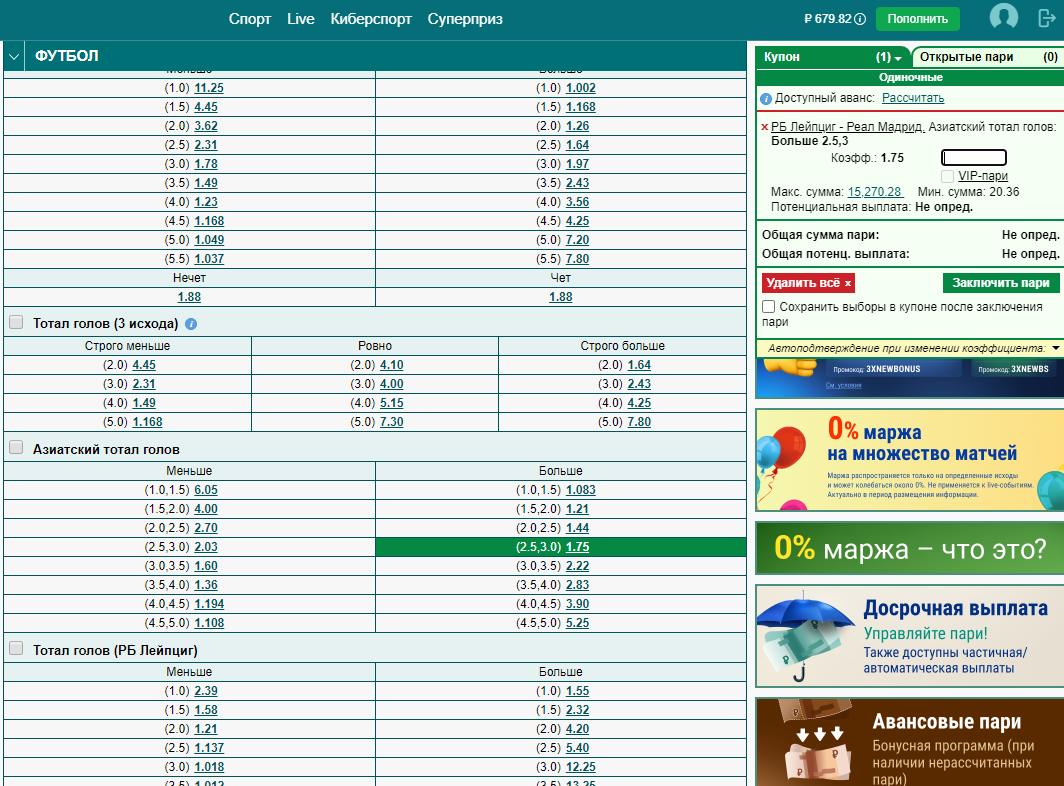Open the Купон (1) dropdown arrow
Viewport: 1064px width, 786px height.
[898, 58]
